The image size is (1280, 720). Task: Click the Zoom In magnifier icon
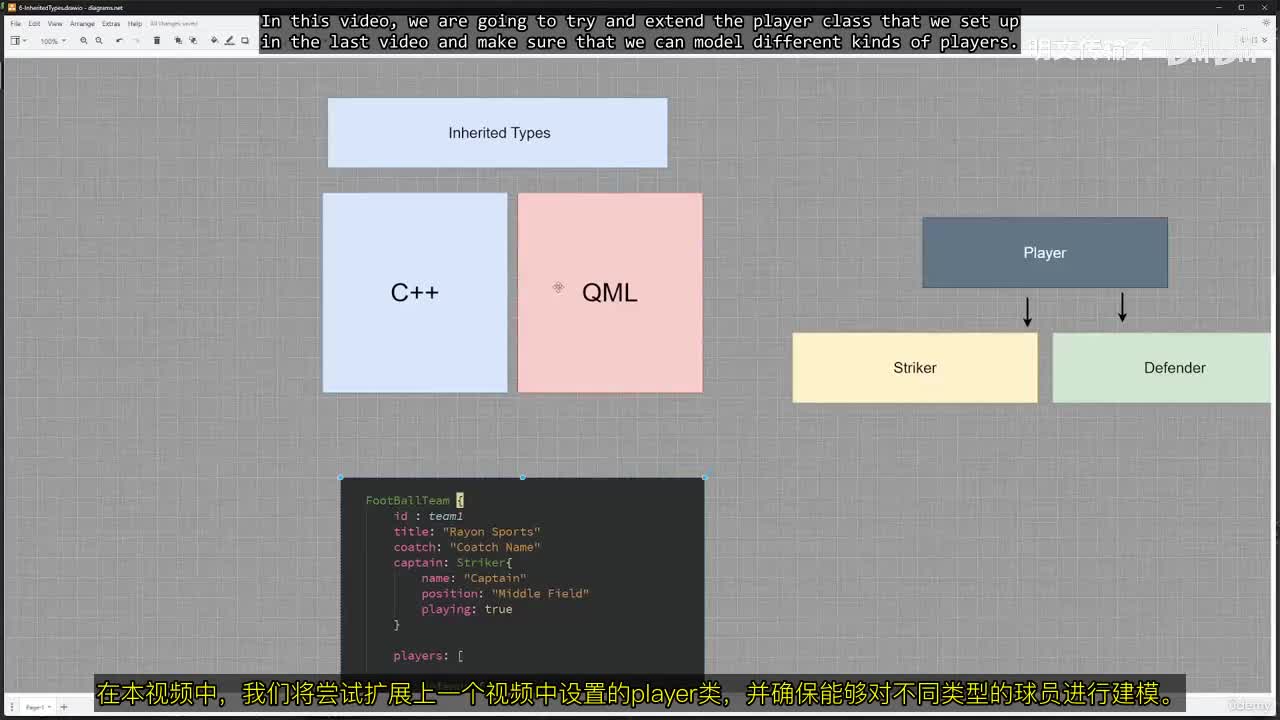[x=83, y=41]
